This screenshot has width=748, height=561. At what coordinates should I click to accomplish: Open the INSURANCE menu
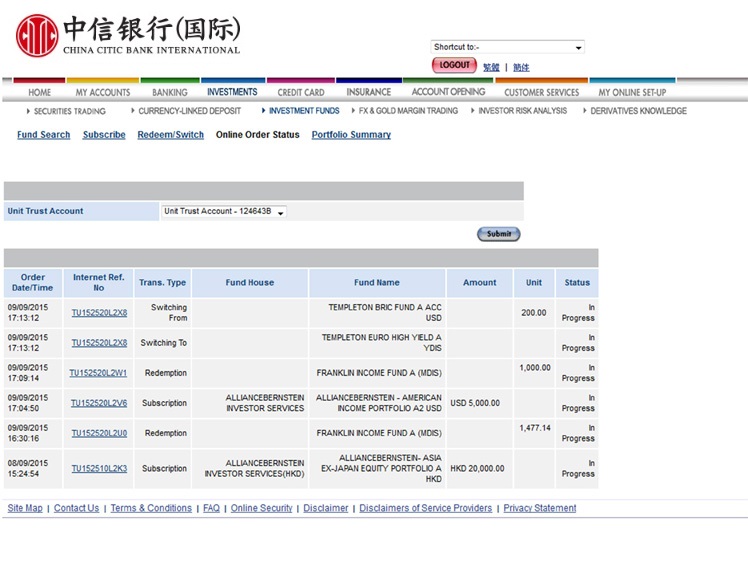coord(369,92)
